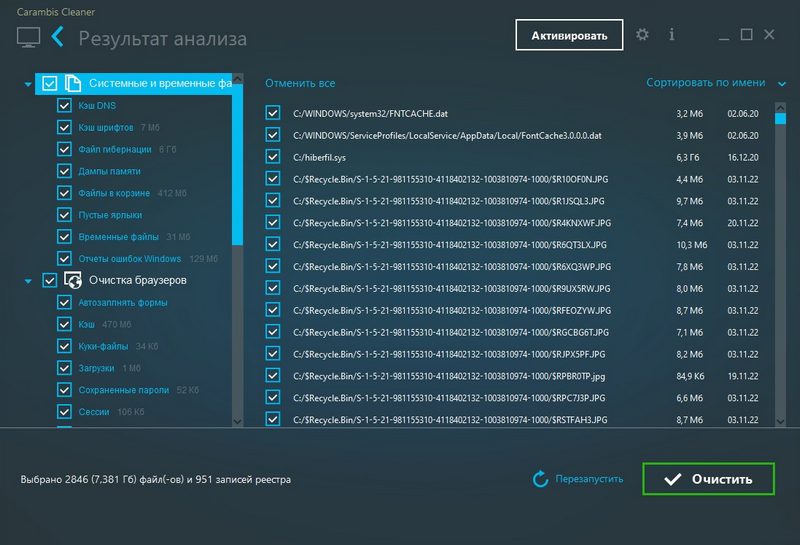This screenshot has height=545, width=800.
Task: Uncheck Пустые ярлыки checkbox
Action: pyautogui.click(x=64, y=215)
